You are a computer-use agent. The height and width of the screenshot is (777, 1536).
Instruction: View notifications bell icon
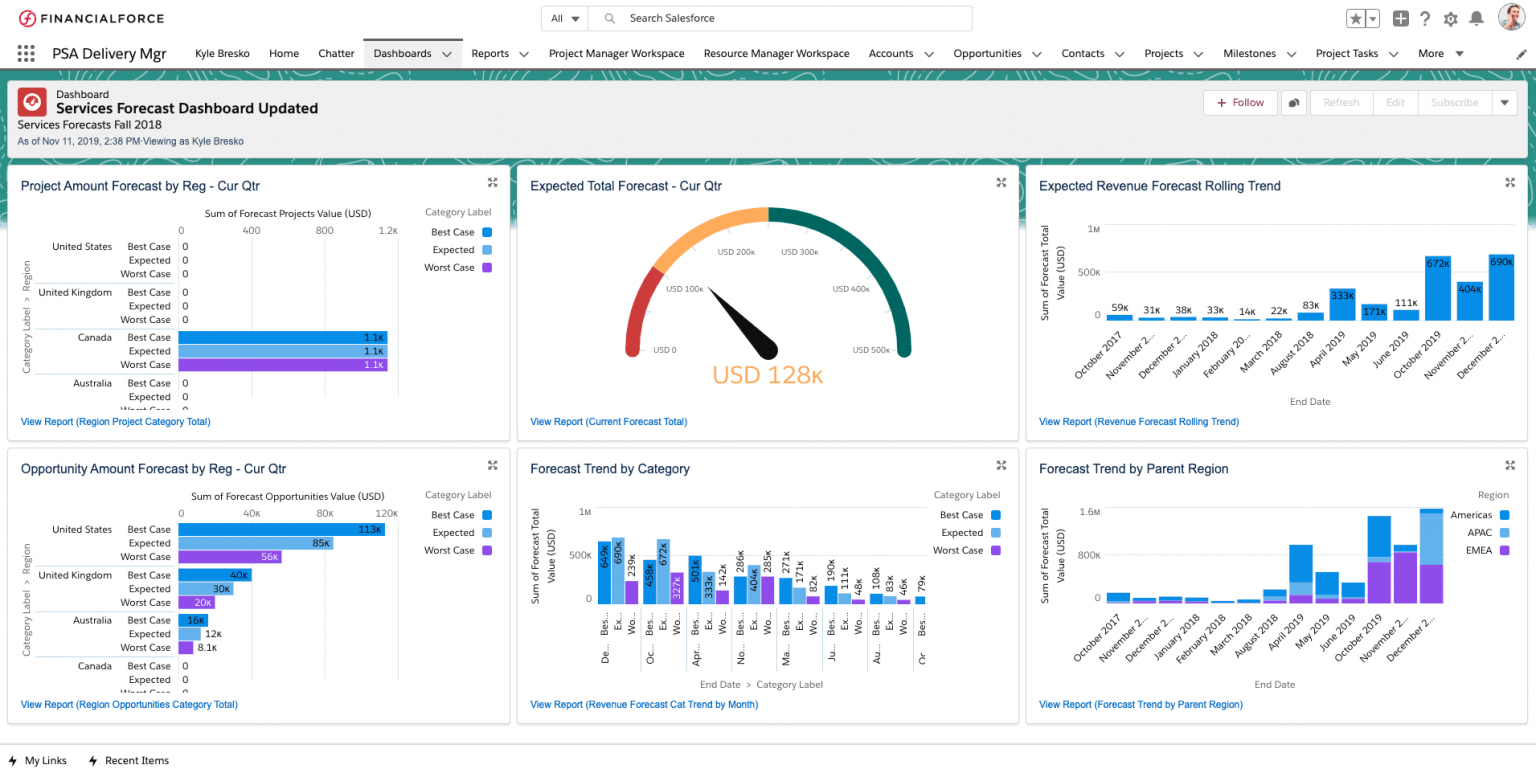pyautogui.click(x=1476, y=19)
